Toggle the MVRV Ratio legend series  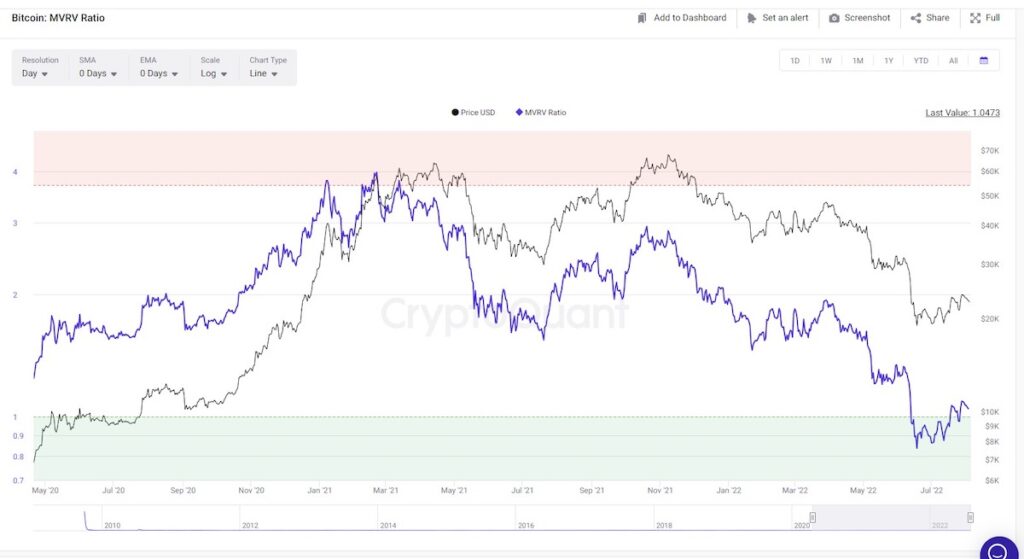tap(541, 112)
